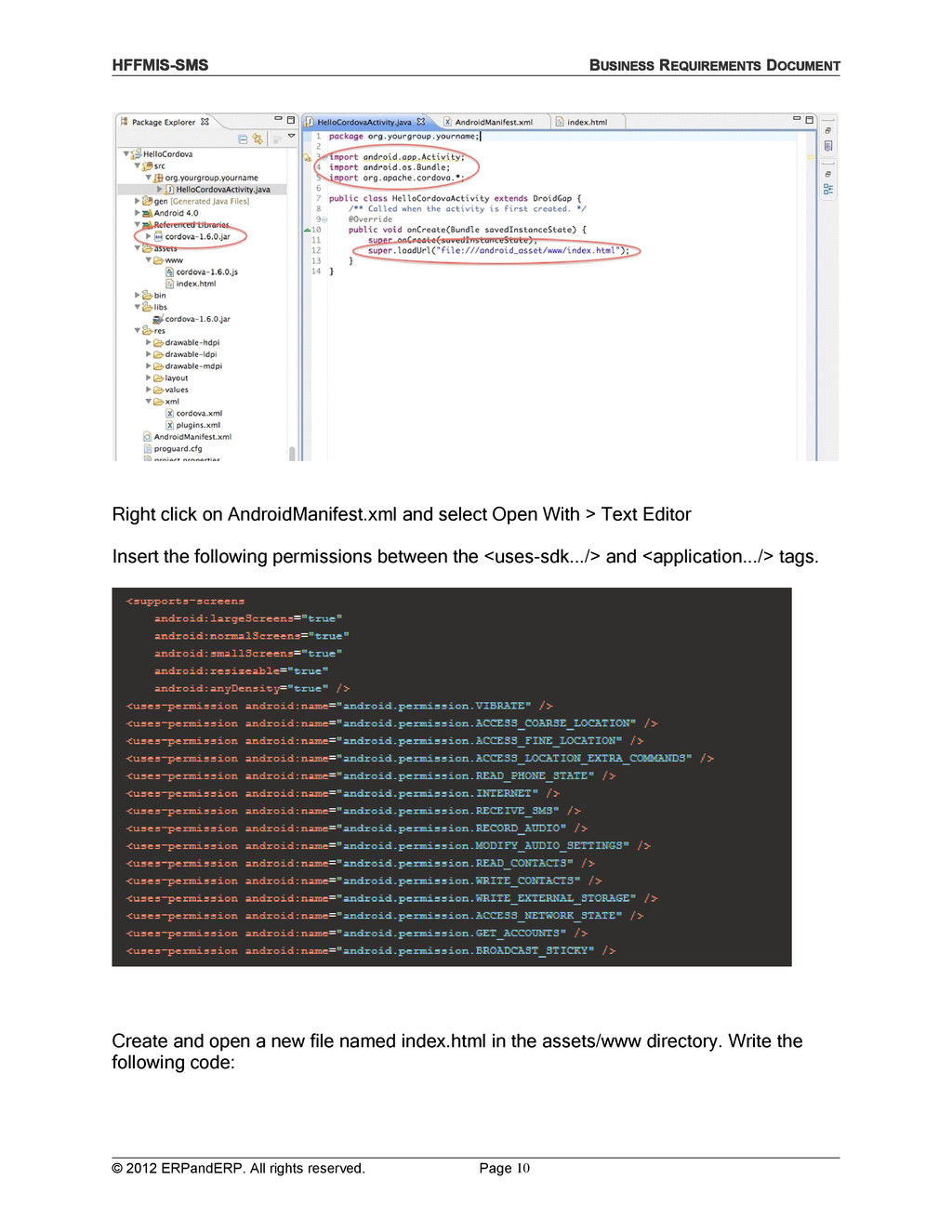The height and width of the screenshot is (1232, 952).
Task: Expand the Android 4.0 library
Action: coord(138,213)
